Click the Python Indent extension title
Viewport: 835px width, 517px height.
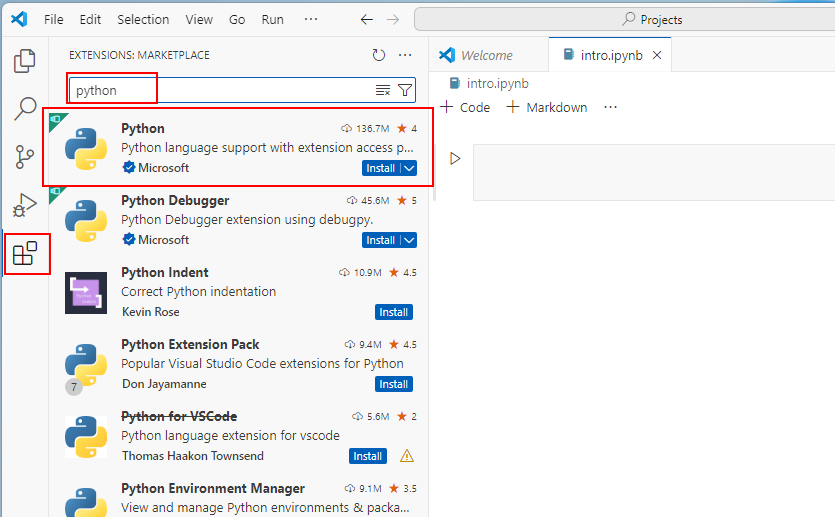165,273
